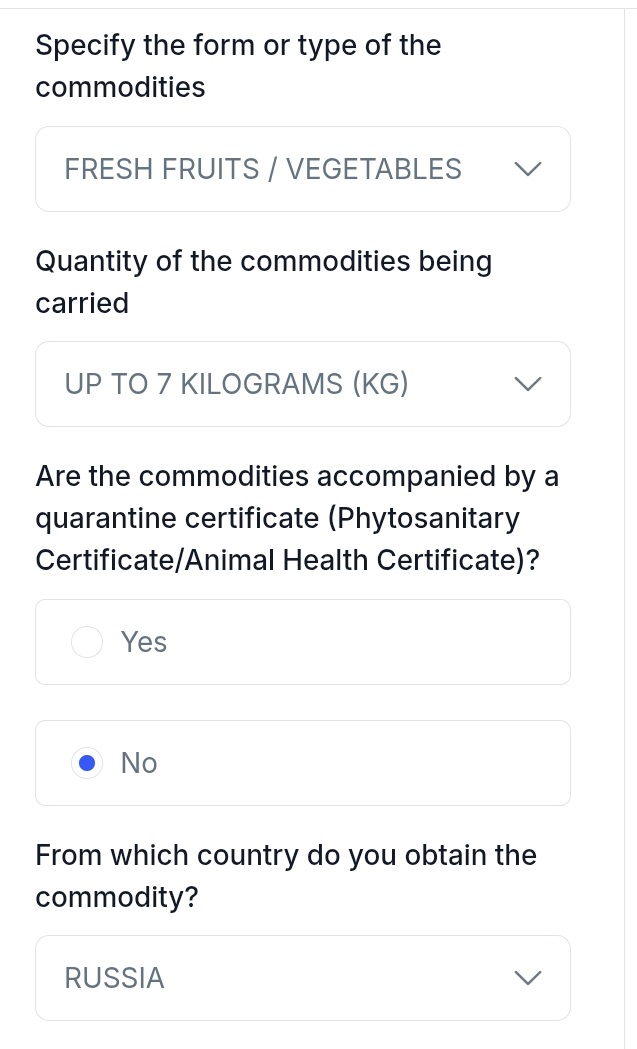Click the chevron beside FRESH FRUITS / VEGETABLES
Image resolution: width=637 pixels, height=1049 pixels.
tap(527, 170)
